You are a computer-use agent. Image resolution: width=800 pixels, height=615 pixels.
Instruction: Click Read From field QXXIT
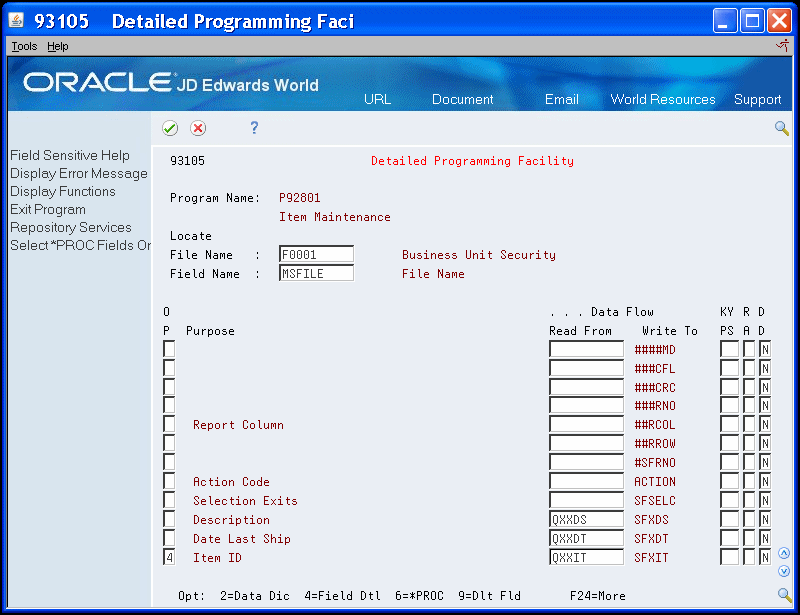pos(586,557)
